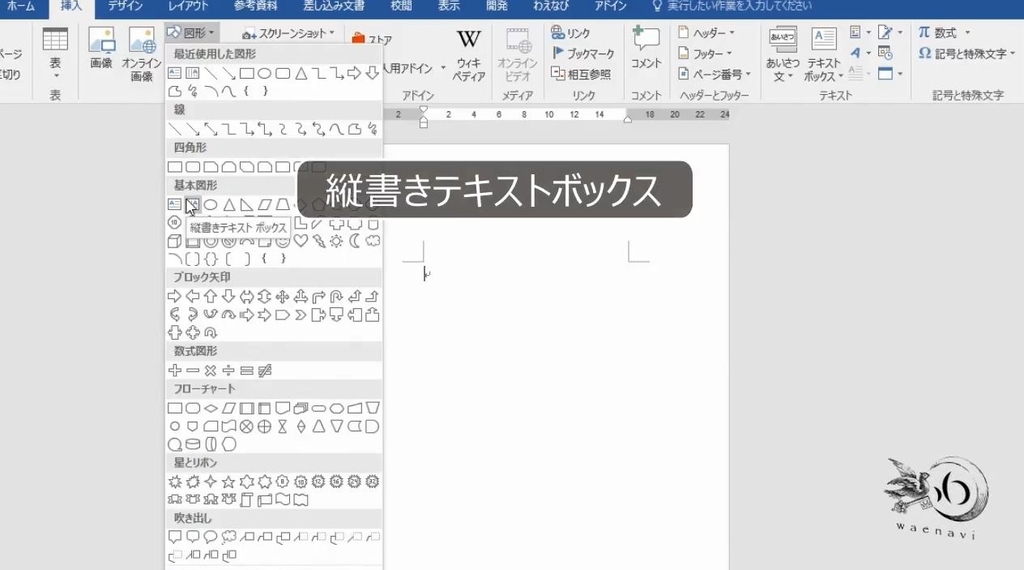The image size is (1024, 570).
Task: Click the ブックマーク button
Action: [583, 54]
